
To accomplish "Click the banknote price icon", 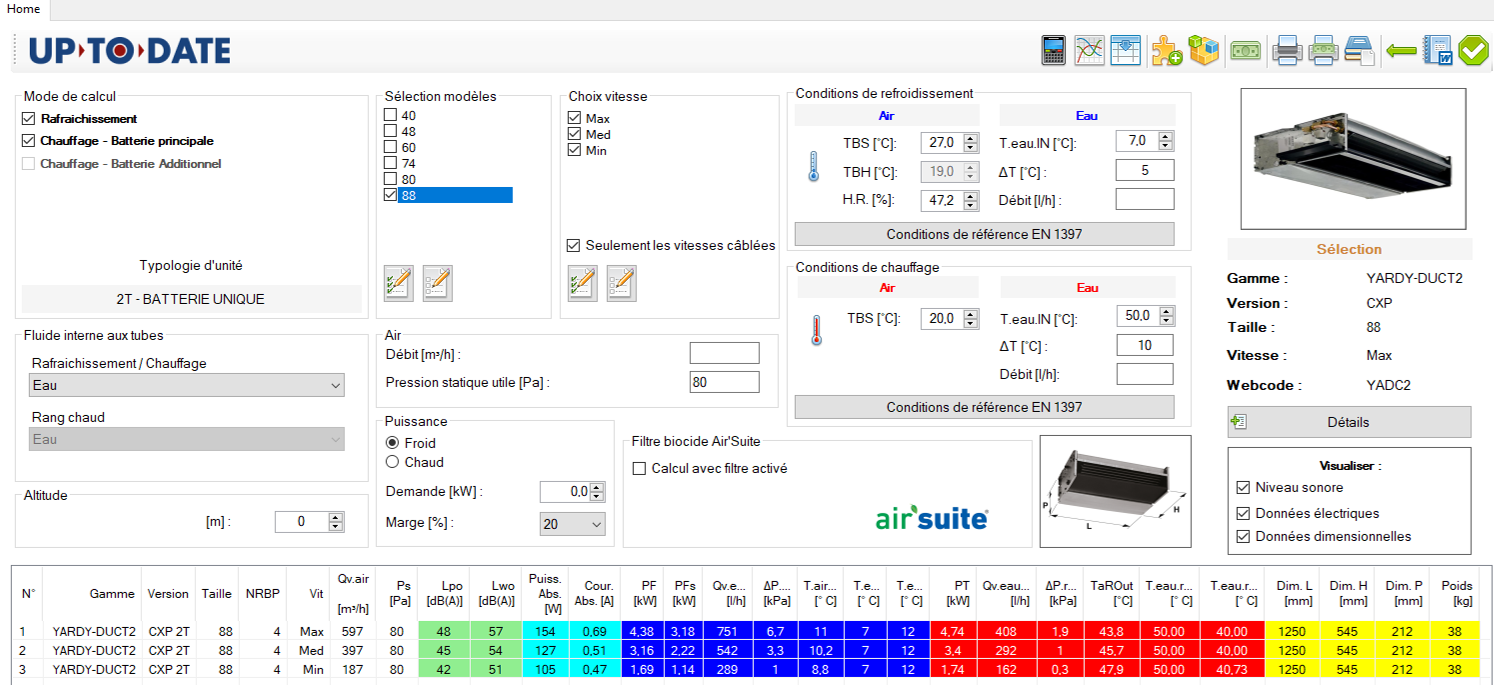I will click(1245, 50).
